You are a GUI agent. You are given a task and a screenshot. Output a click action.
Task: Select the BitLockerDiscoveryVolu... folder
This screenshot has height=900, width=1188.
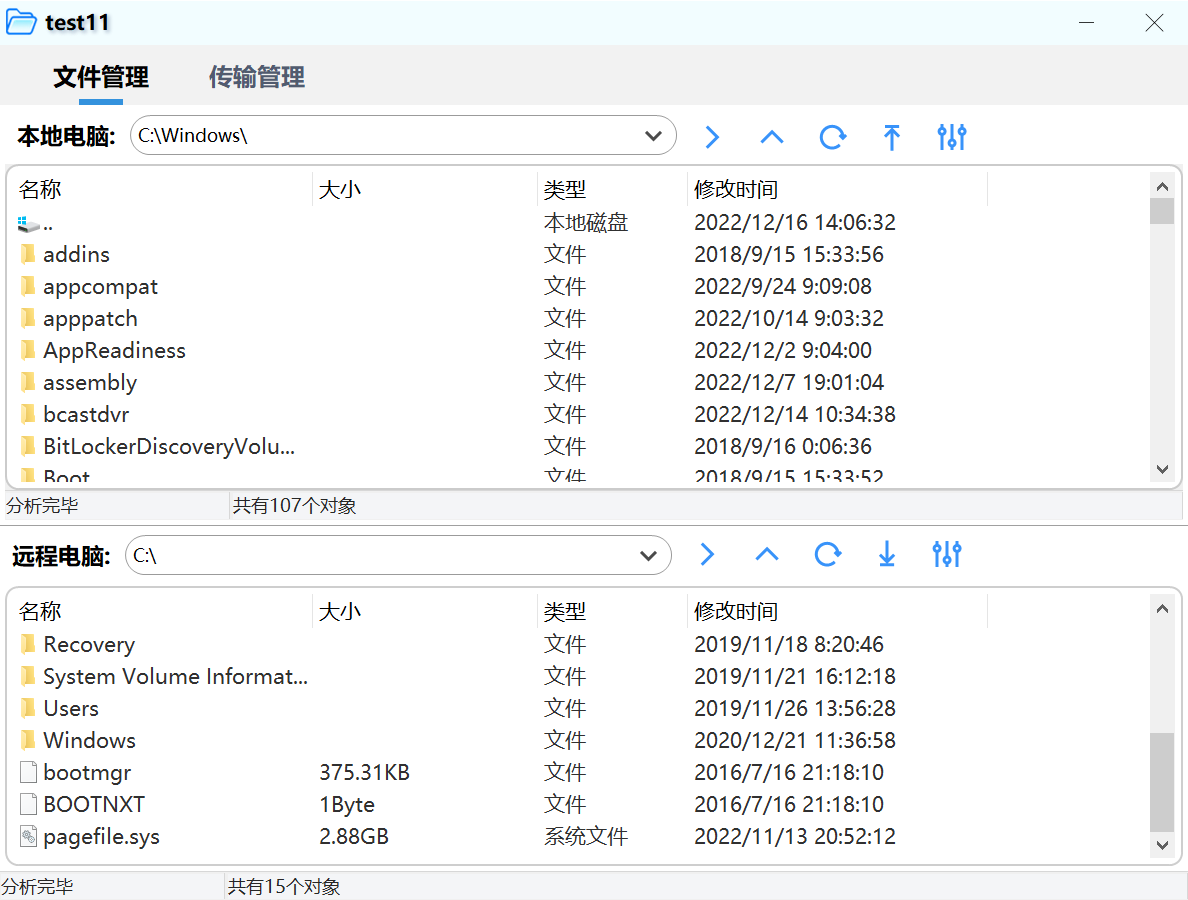169,446
